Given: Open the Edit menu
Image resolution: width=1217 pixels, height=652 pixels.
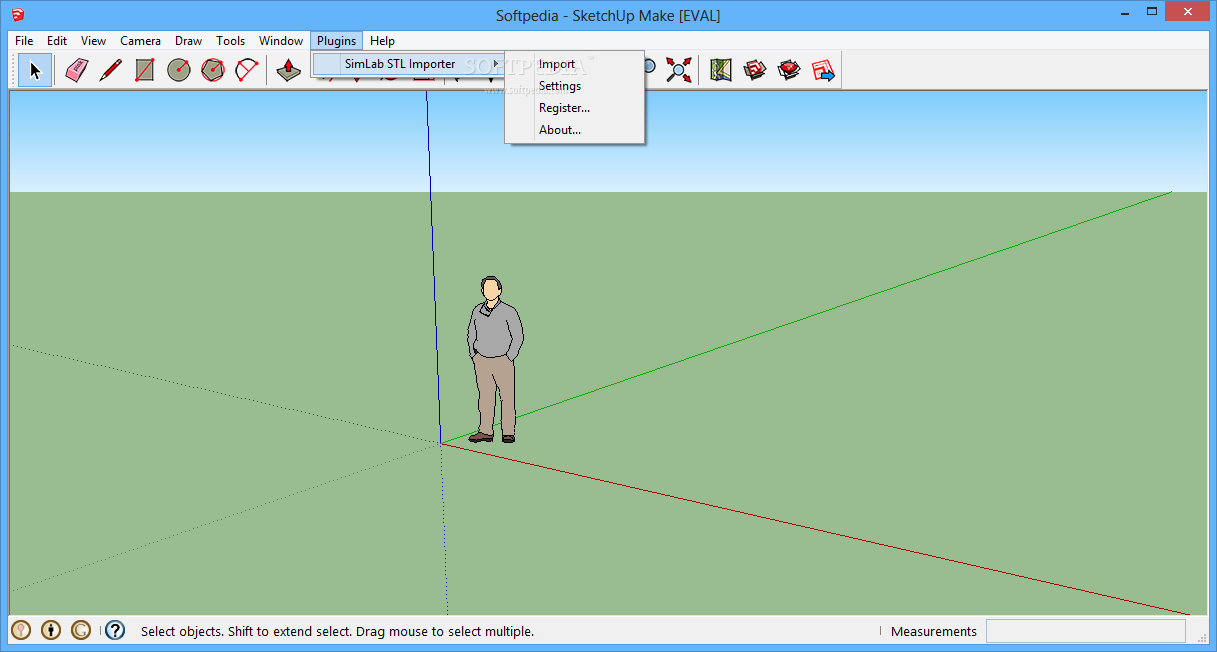Looking at the screenshot, I should click(x=57, y=41).
